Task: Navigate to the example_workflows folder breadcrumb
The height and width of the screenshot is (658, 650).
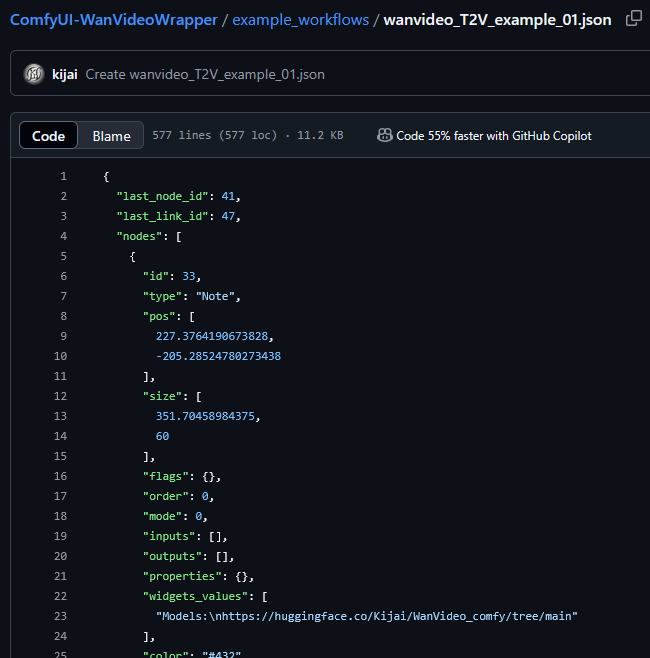Action: (x=300, y=20)
